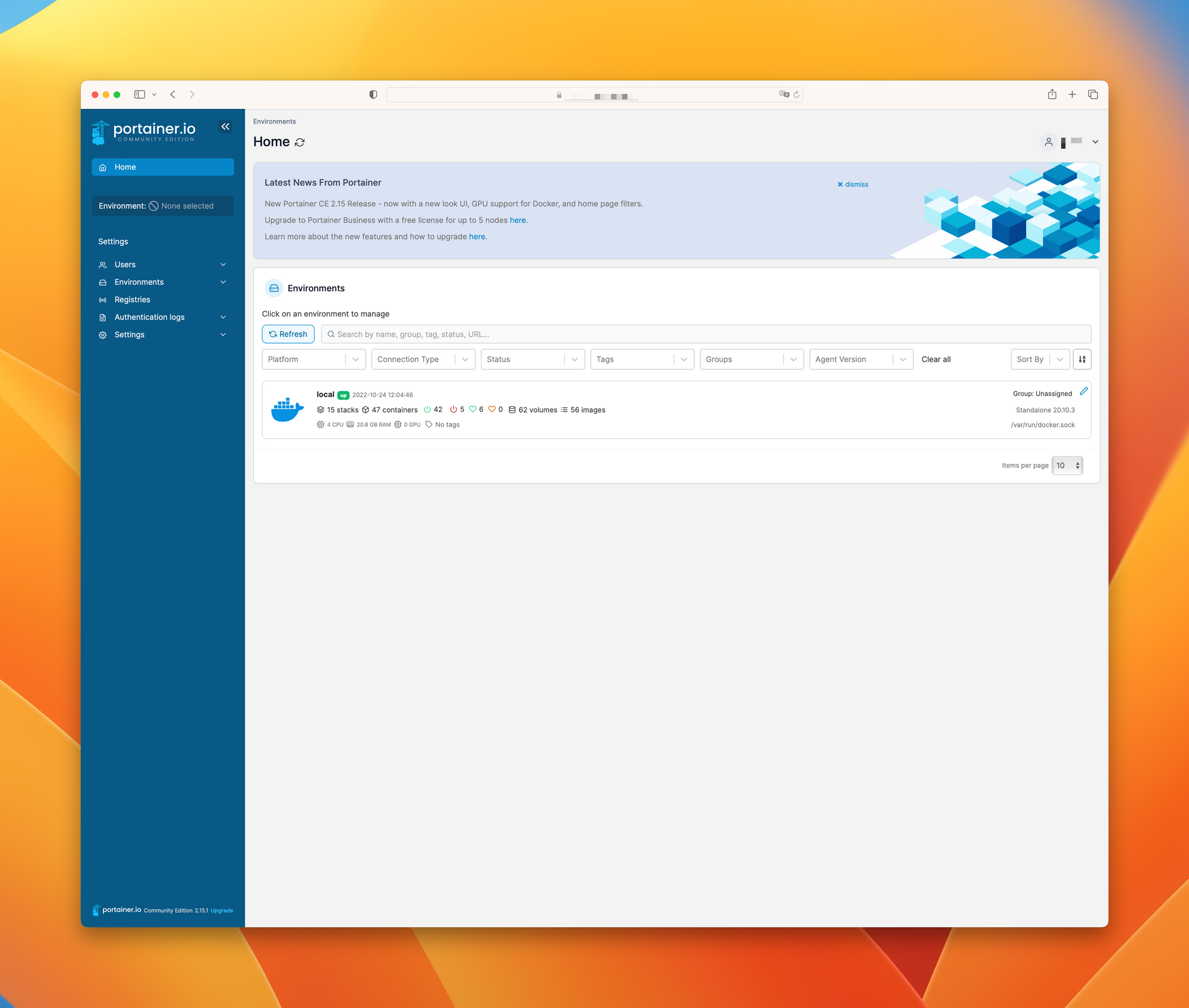1189x1008 pixels.
Task: Collapse the sidebar with the double-chevron icon
Action: [x=225, y=127]
